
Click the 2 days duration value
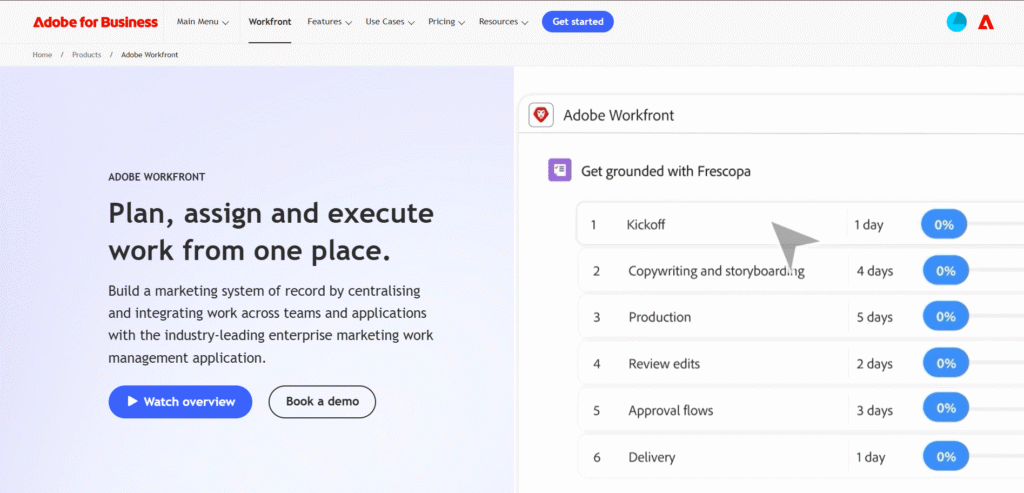click(x=875, y=364)
